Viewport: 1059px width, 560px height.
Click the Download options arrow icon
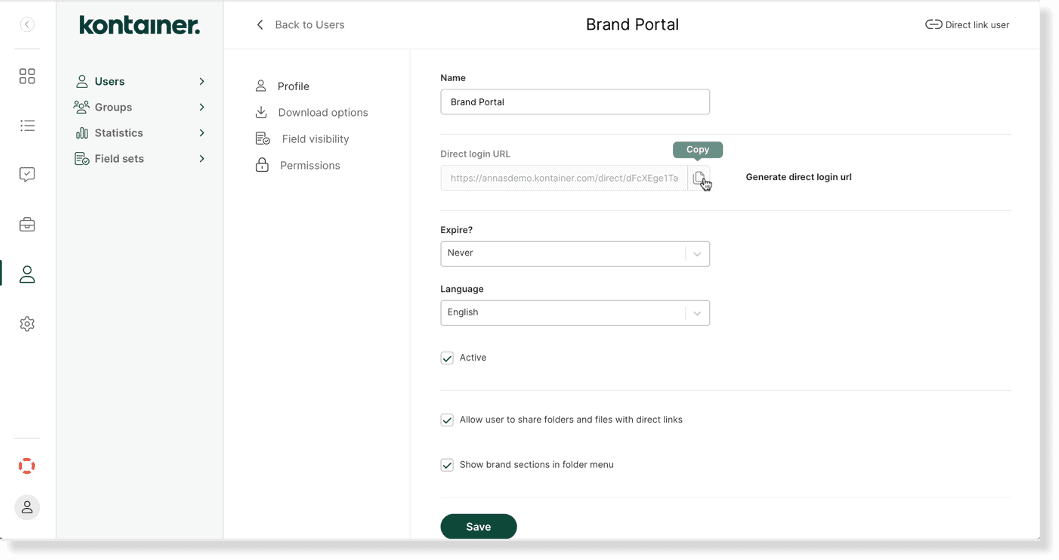(x=261, y=112)
